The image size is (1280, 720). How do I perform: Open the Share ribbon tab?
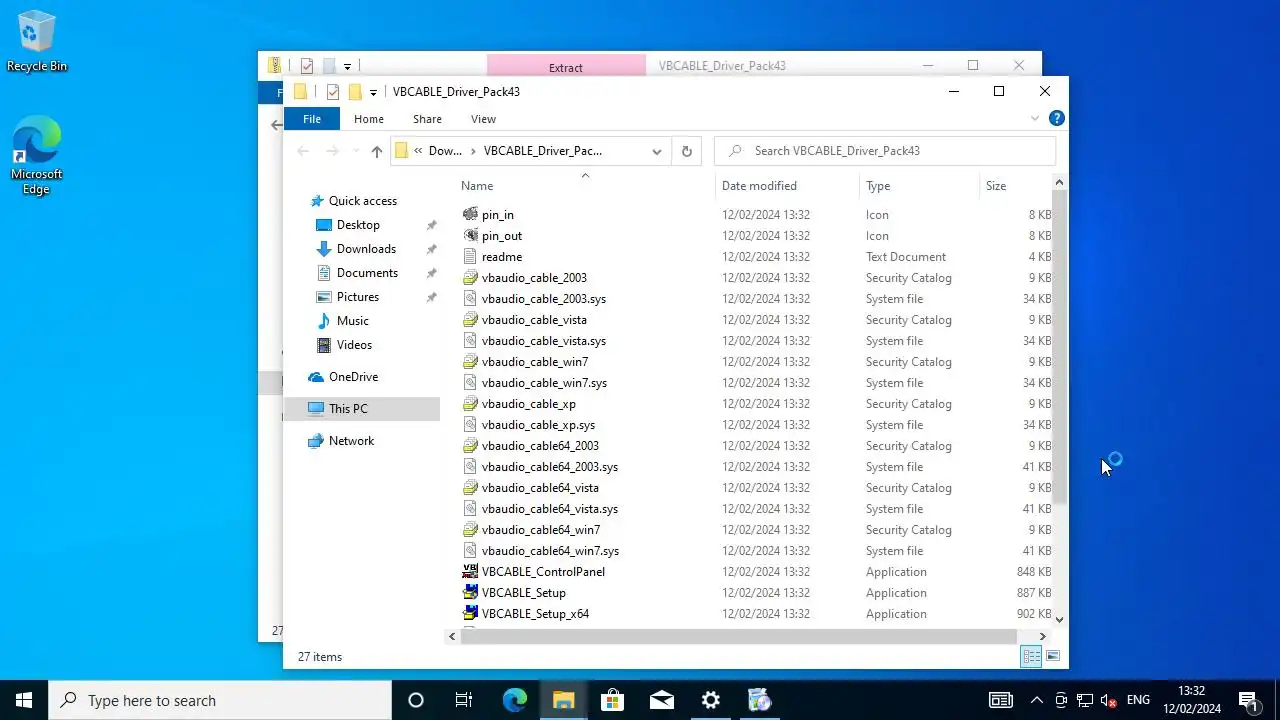[427, 119]
